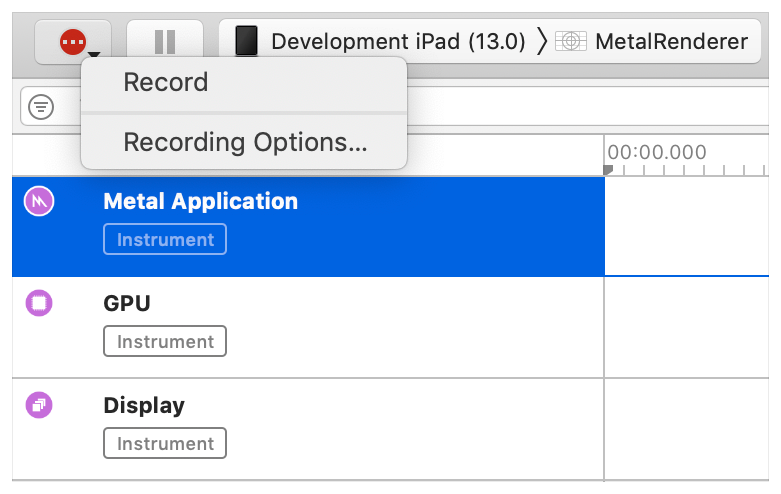Select Record from the dropdown menu

[165, 82]
